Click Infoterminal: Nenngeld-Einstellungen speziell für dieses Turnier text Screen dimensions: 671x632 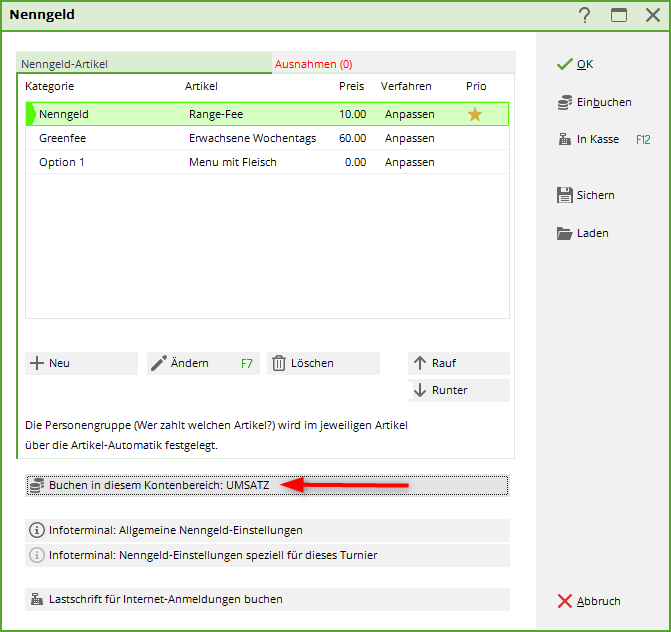[213, 555]
